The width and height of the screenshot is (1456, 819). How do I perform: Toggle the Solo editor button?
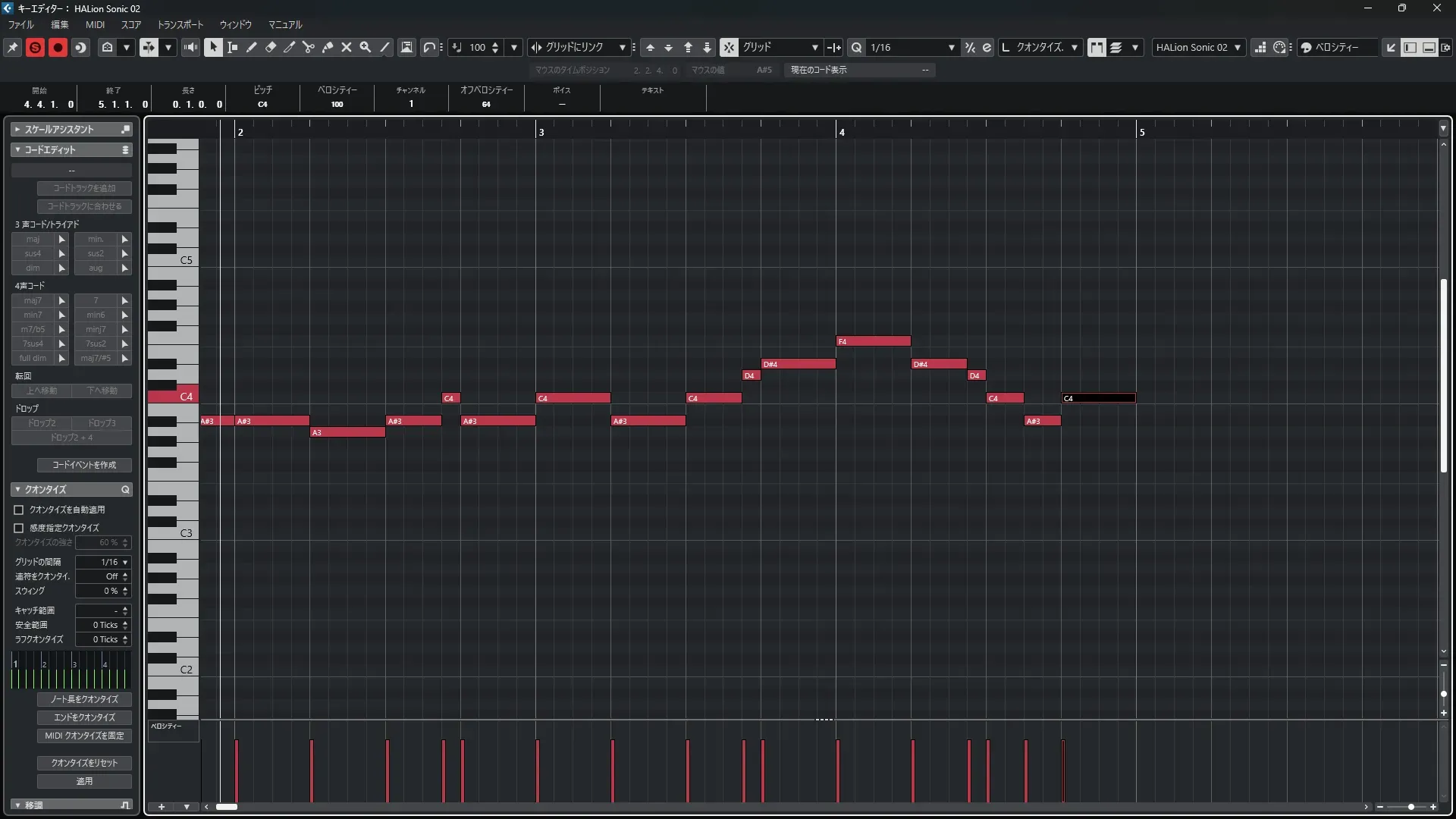pyautogui.click(x=35, y=47)
